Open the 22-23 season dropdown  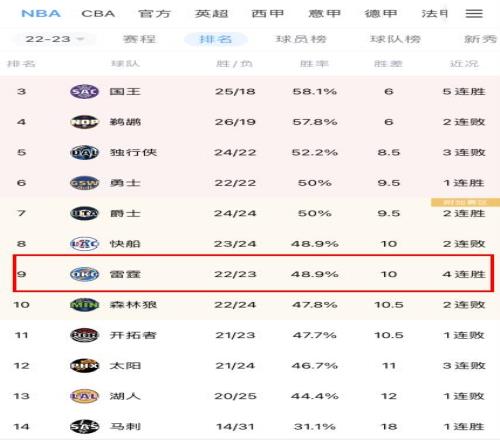tap(54, 39)
